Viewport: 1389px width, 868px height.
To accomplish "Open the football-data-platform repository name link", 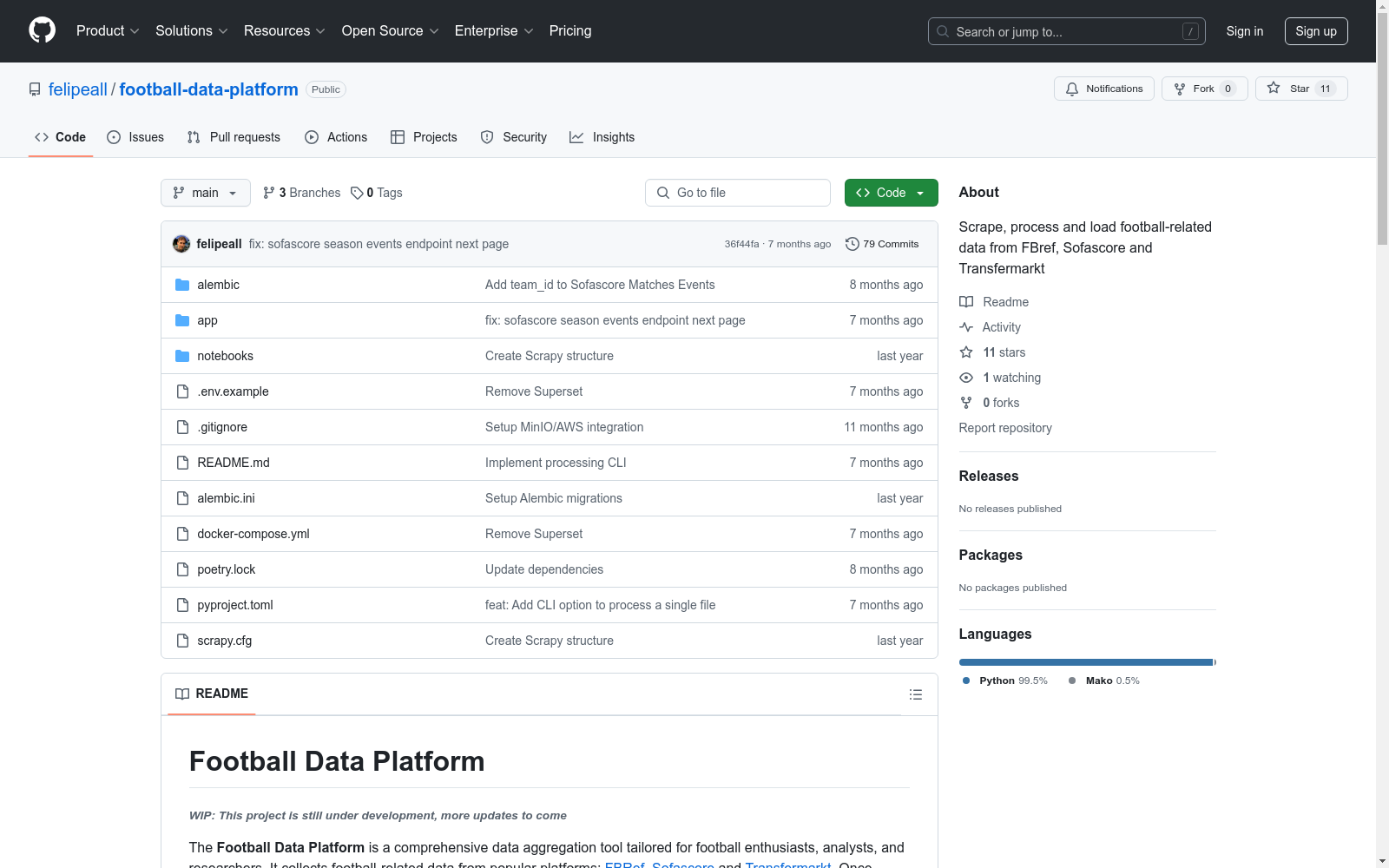I will [208, 89].
